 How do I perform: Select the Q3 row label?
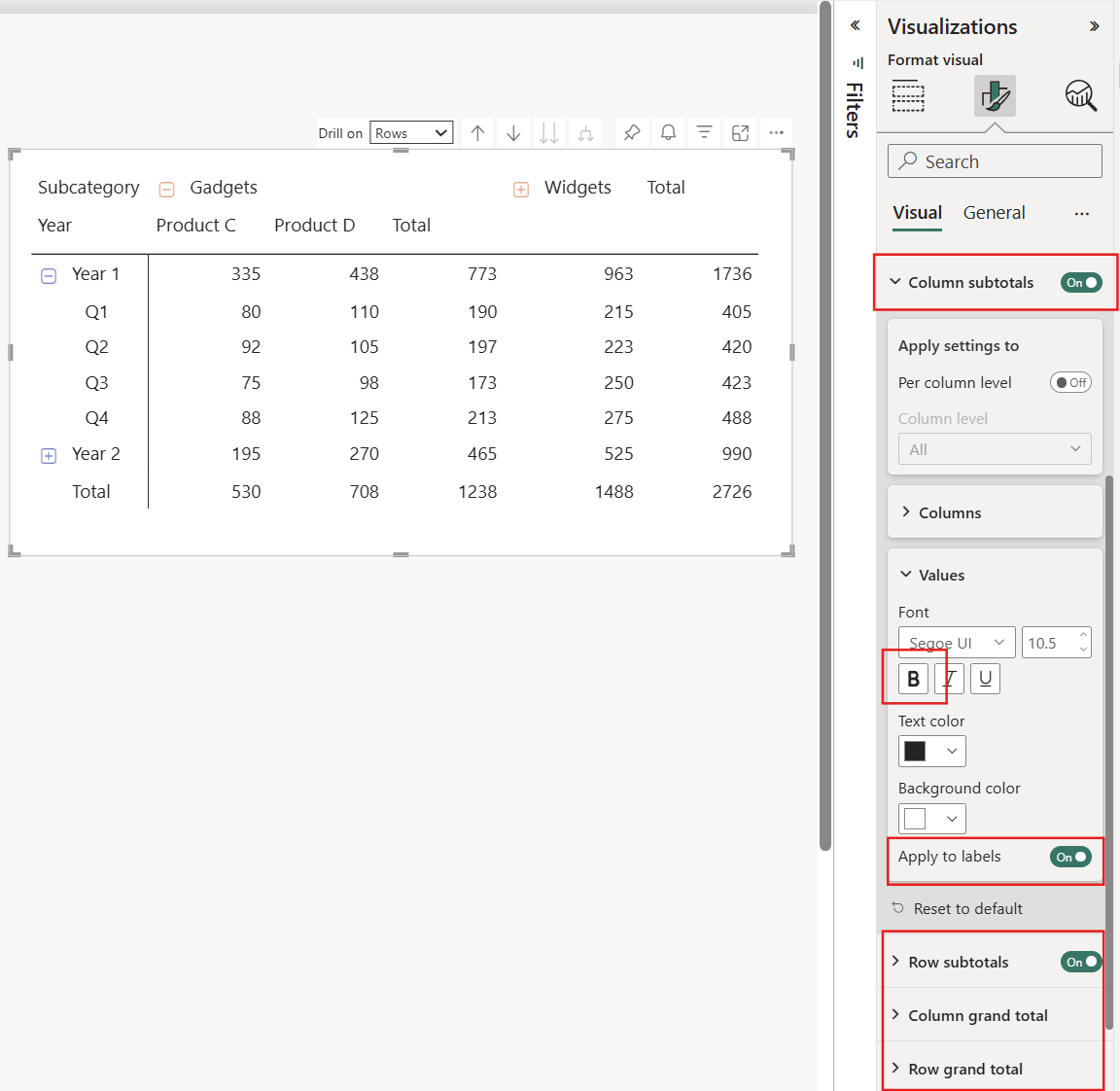(96, 383)
